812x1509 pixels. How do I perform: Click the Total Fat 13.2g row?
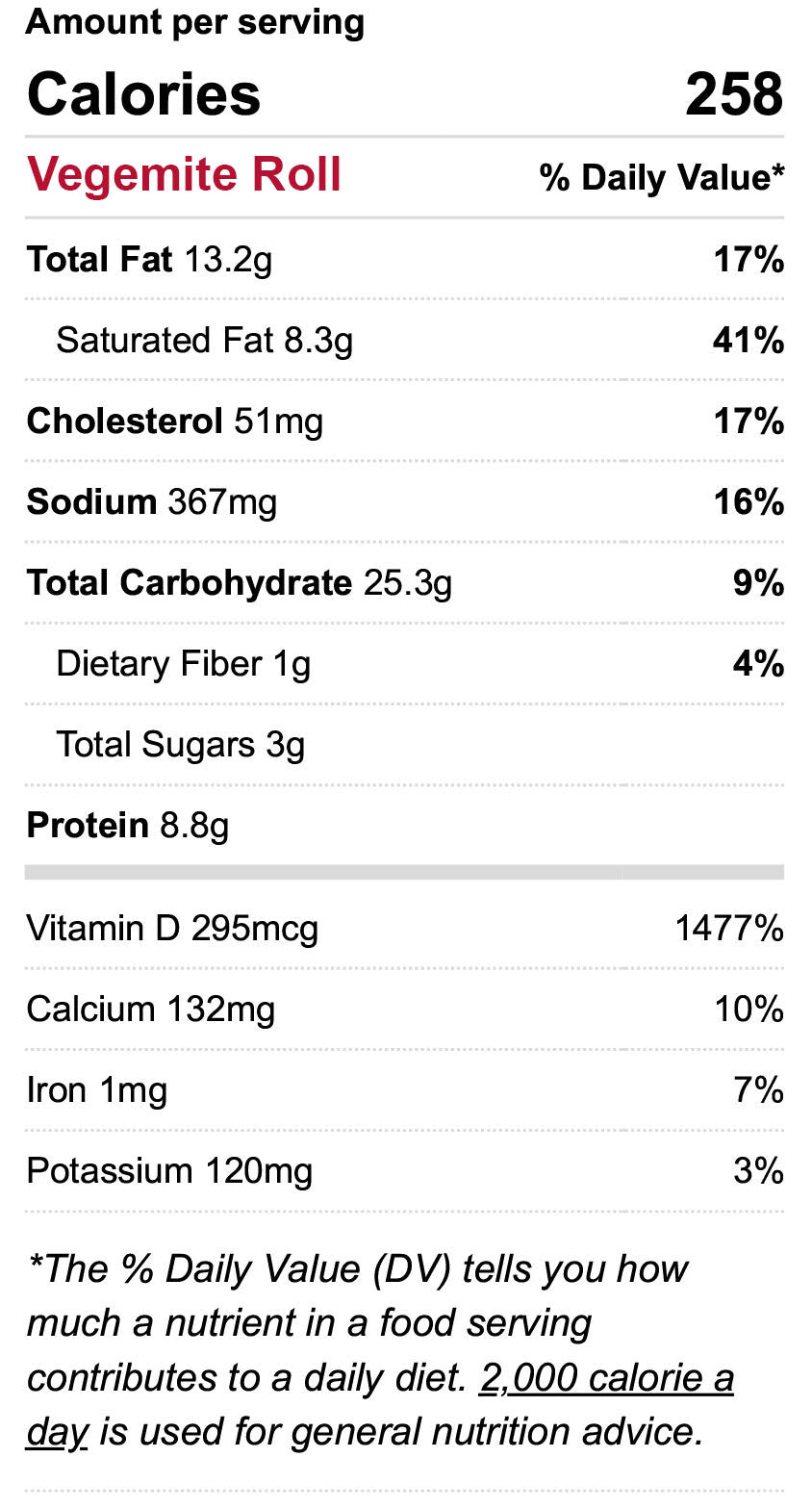(x=149, y=260)
